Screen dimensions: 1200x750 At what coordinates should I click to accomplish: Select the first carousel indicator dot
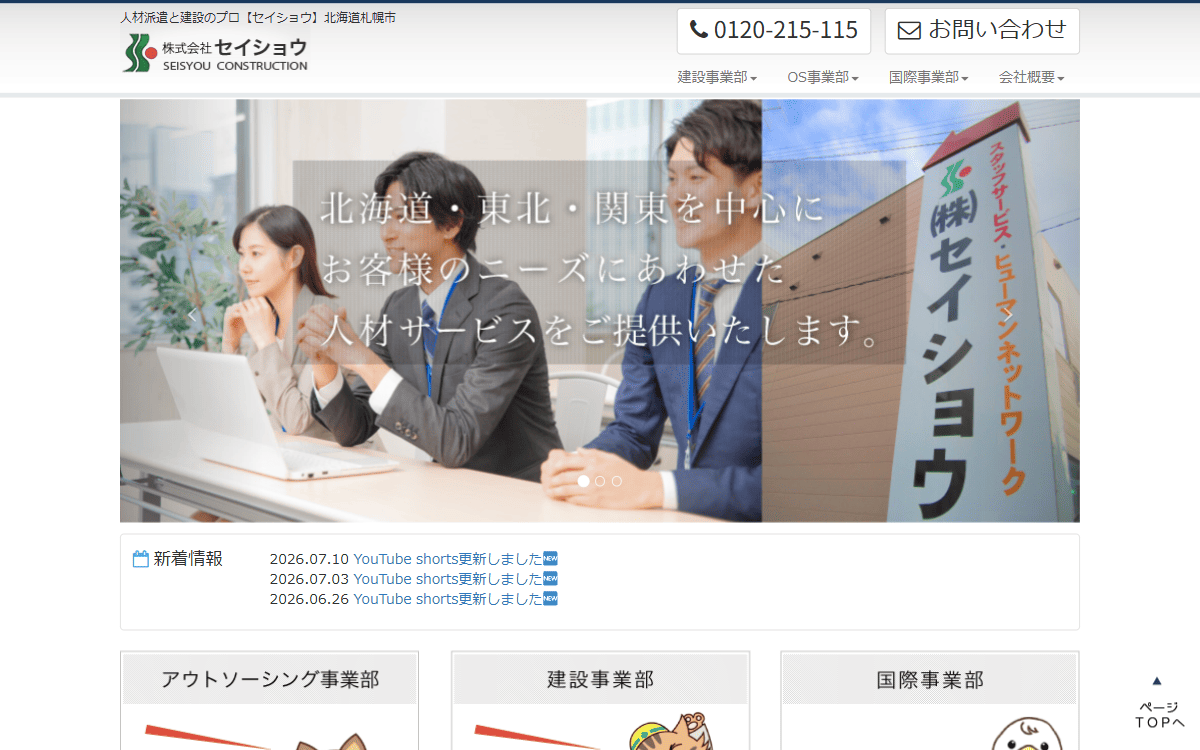(584, 481)
